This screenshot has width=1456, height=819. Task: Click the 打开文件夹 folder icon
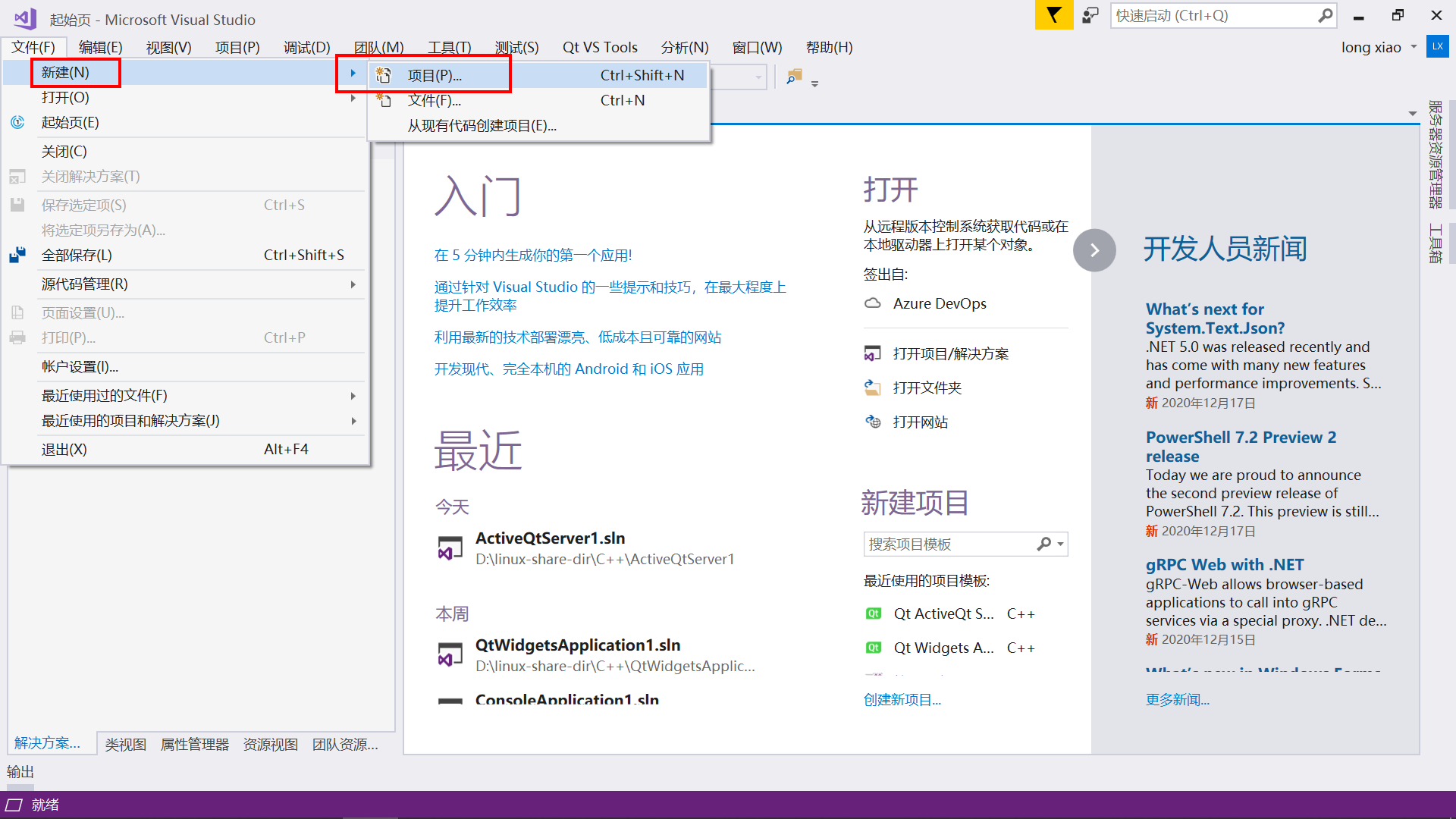872,387
